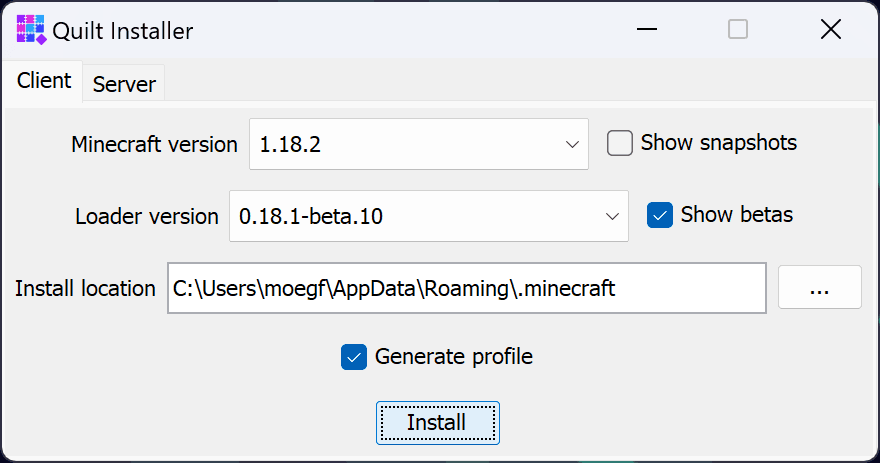Viewport: 880px width, 463px height.
Task: Click the "Quilt Installer" title bar text
Action: coord(123,31)
